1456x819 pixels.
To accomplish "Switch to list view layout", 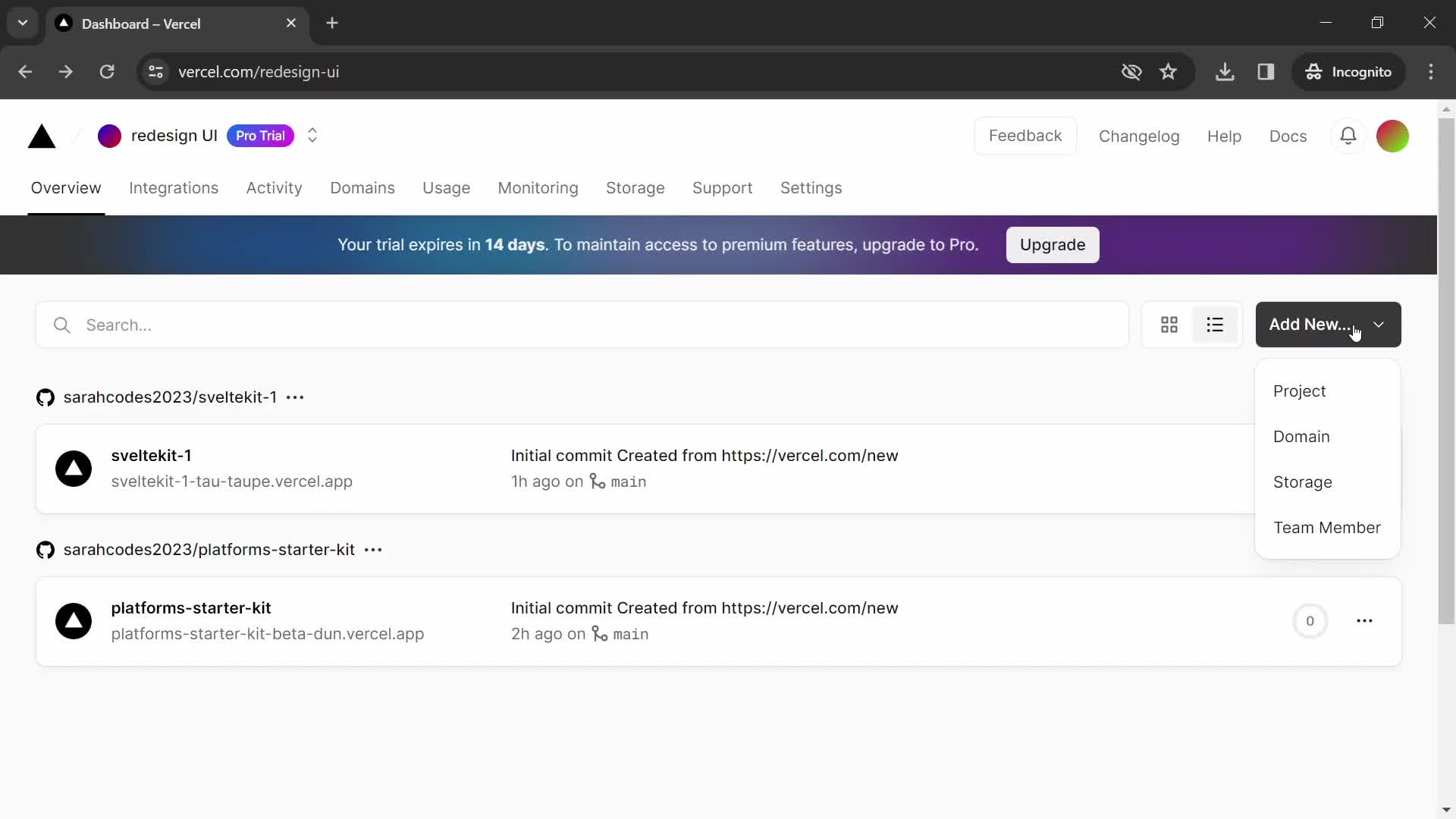I will 1215,324.
